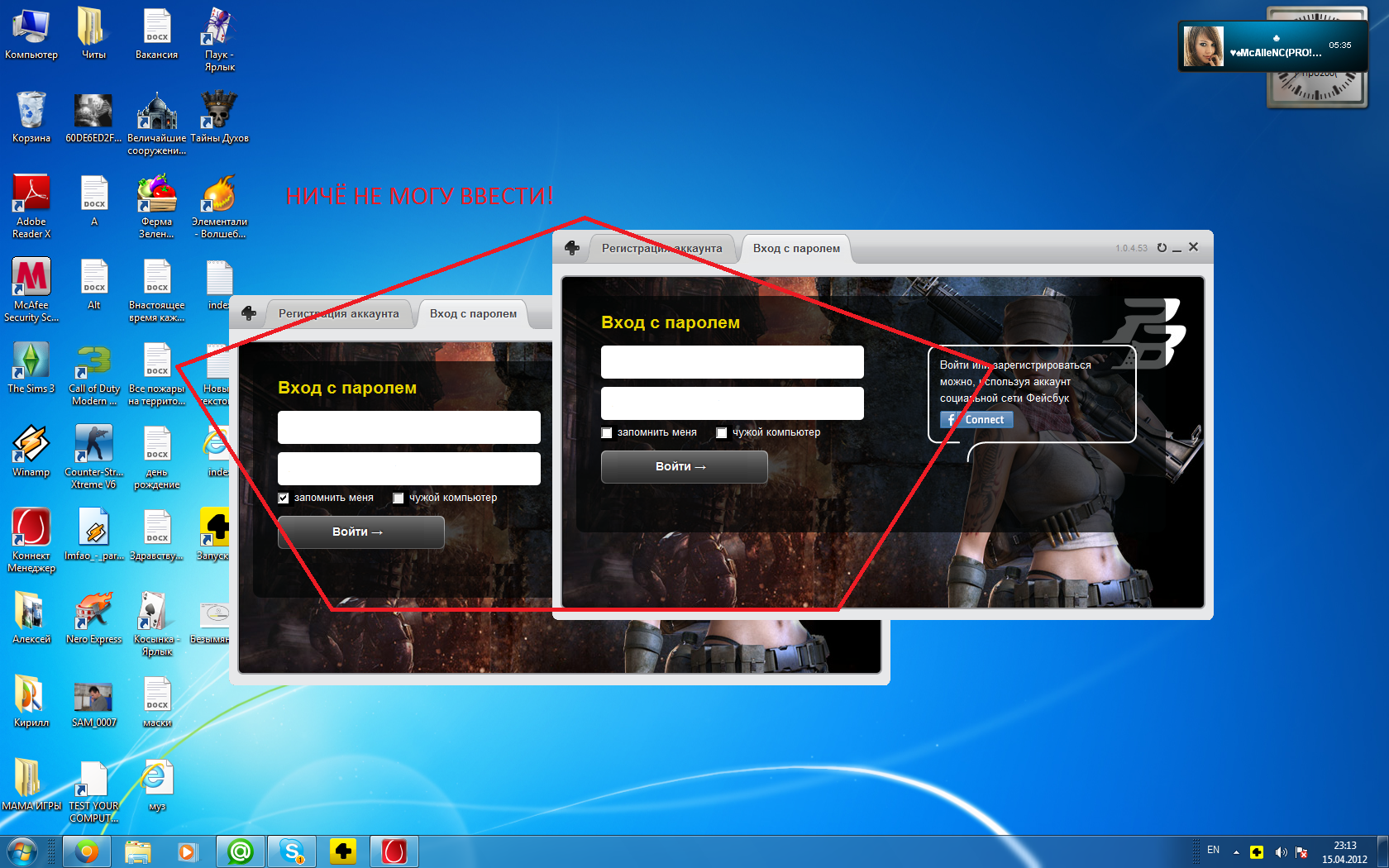
Task: Select Вход с паролем tab in back window
Action: [473, 313]
